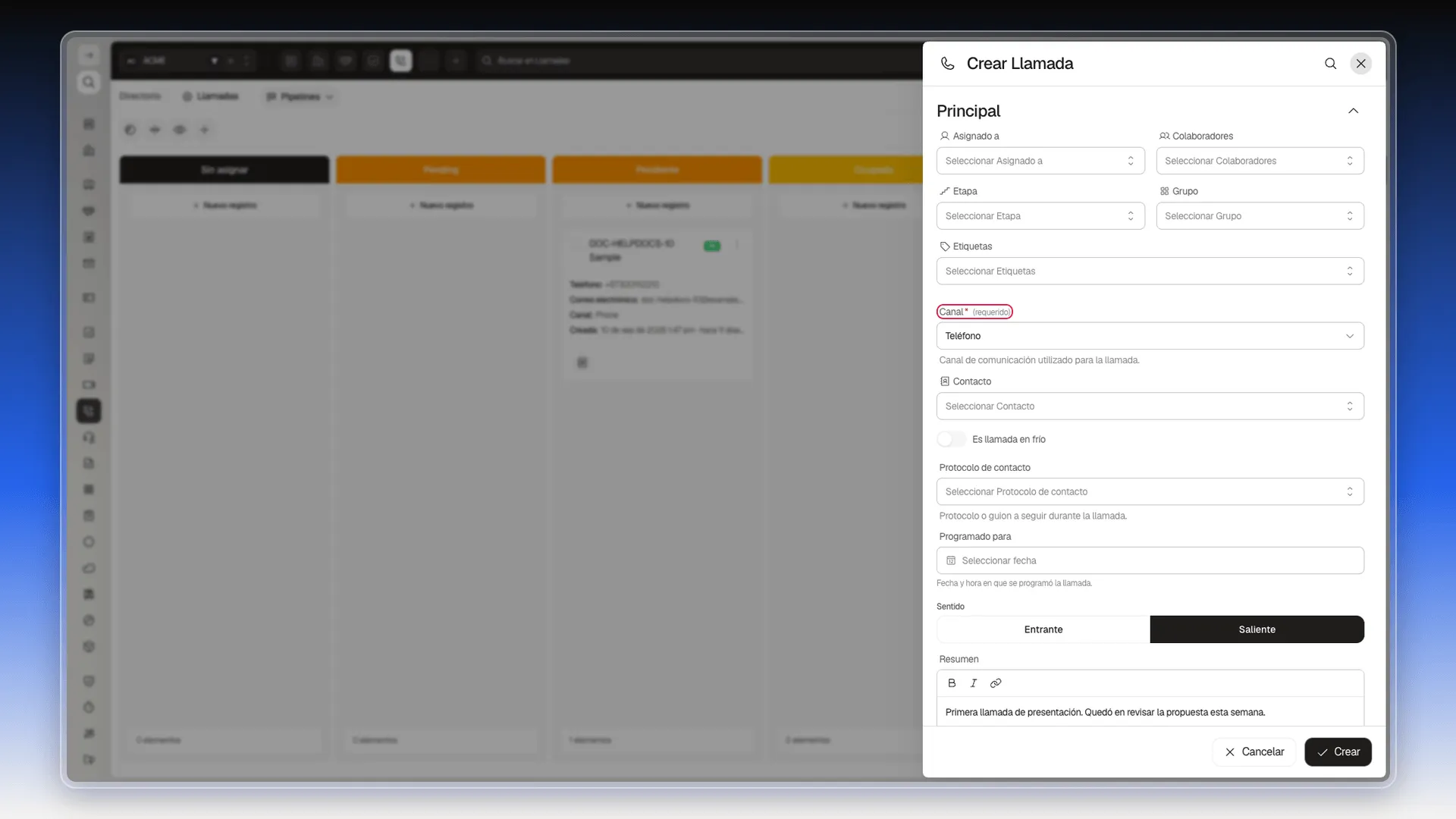Screen dimensions: 1456x819
Task: Select Saliente as call direction
Action: pyautogui.click(x=1257, y=629)
